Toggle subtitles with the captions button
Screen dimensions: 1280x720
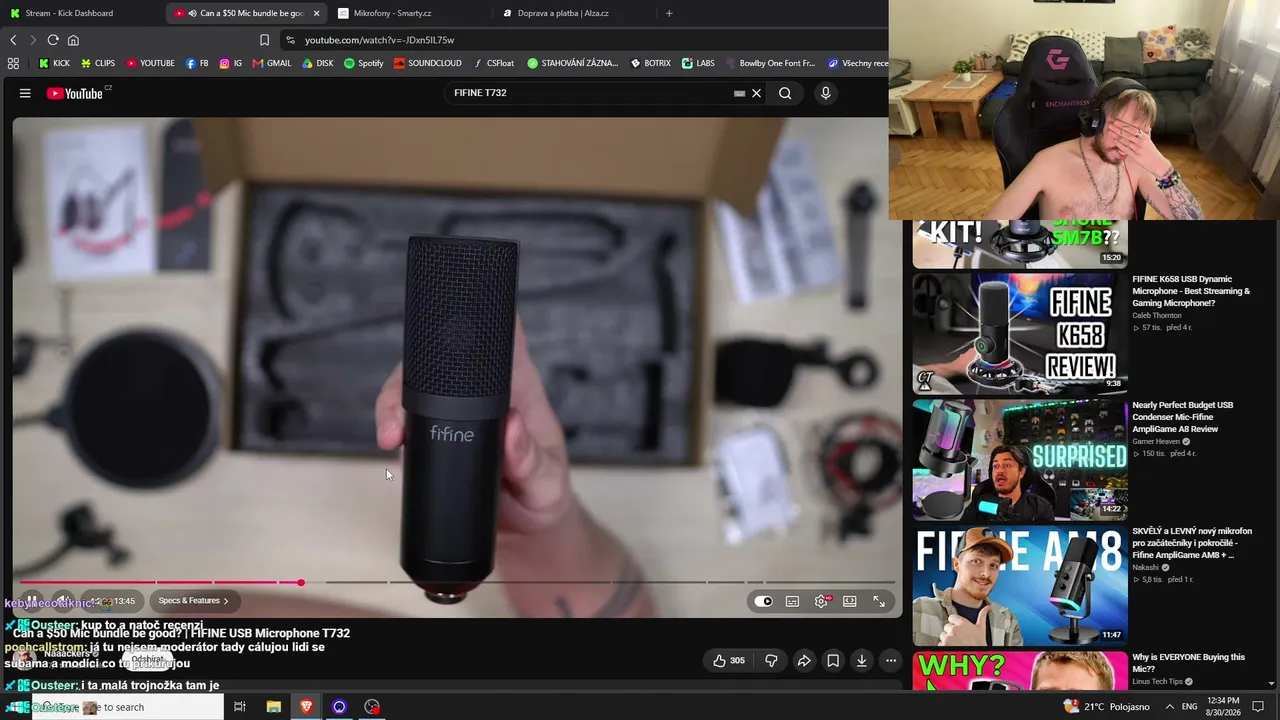(x=792, y=601)
